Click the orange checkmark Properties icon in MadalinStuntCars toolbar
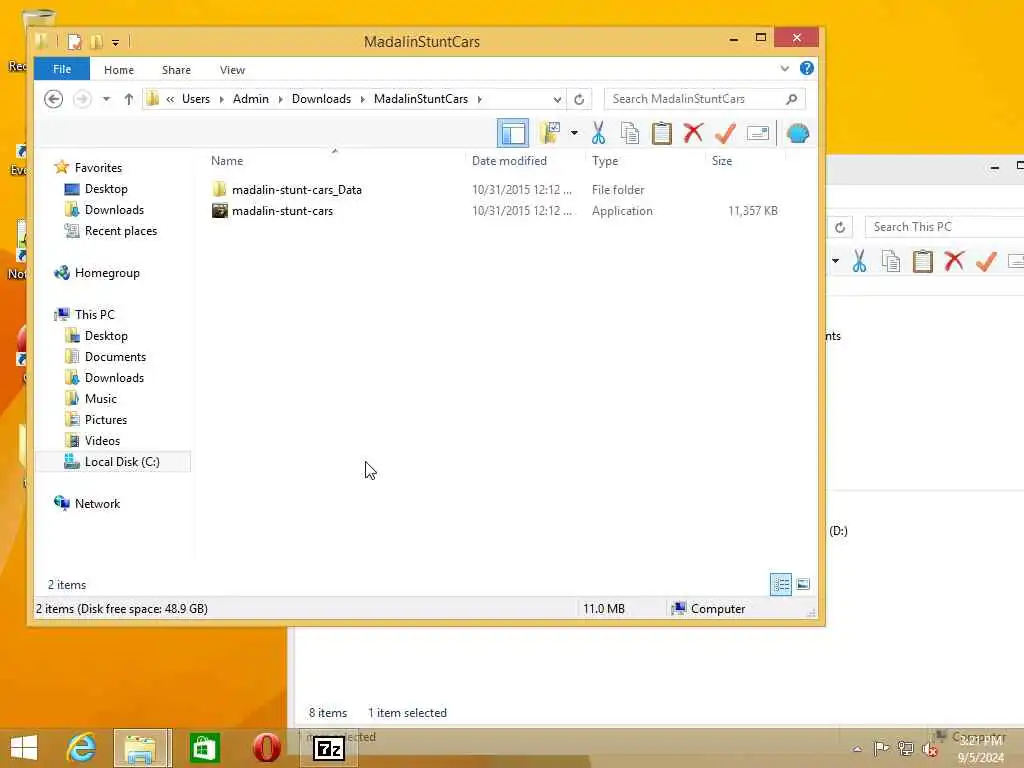The height and width of the screenshot is (768, 1024). click(725, 133)
